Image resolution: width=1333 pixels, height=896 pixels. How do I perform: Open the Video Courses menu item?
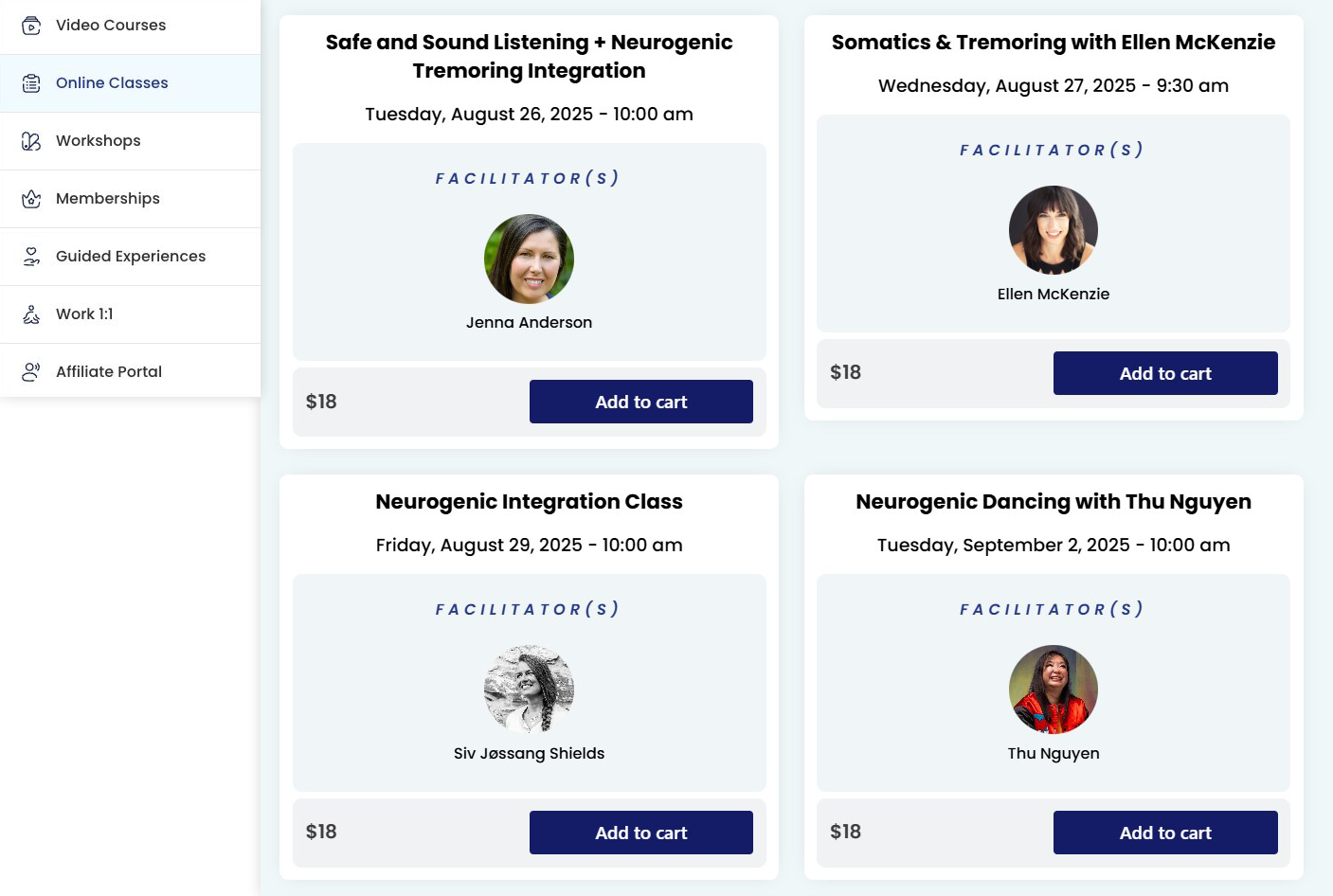coord(111,26)
